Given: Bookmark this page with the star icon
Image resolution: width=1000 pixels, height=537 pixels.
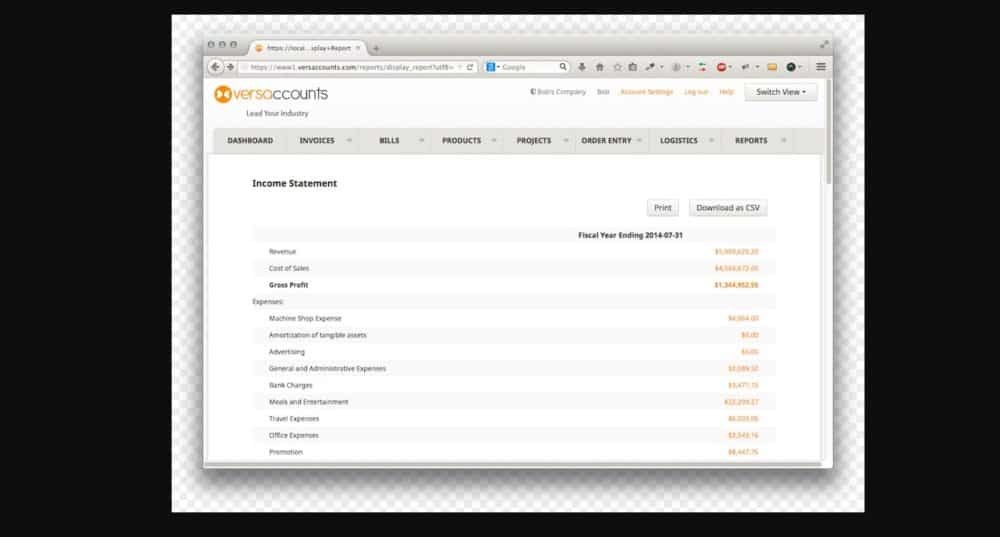Looking at the screenshot, I should pos(617,67).
